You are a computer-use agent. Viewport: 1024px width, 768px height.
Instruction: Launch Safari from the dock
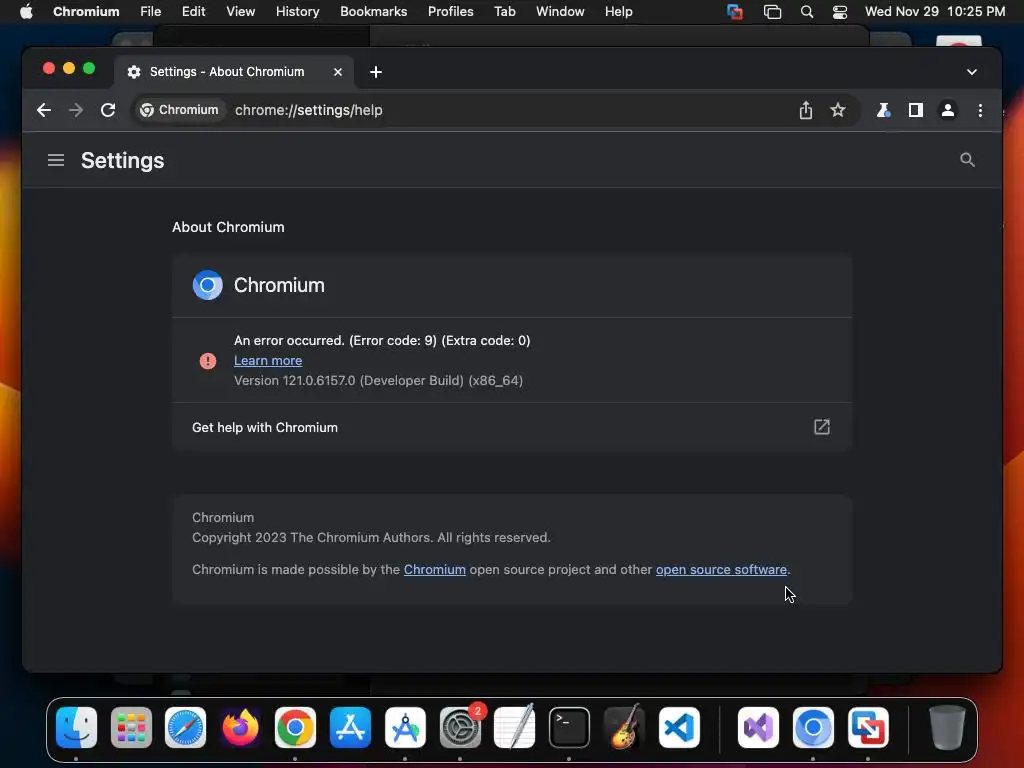pos(185,728)
